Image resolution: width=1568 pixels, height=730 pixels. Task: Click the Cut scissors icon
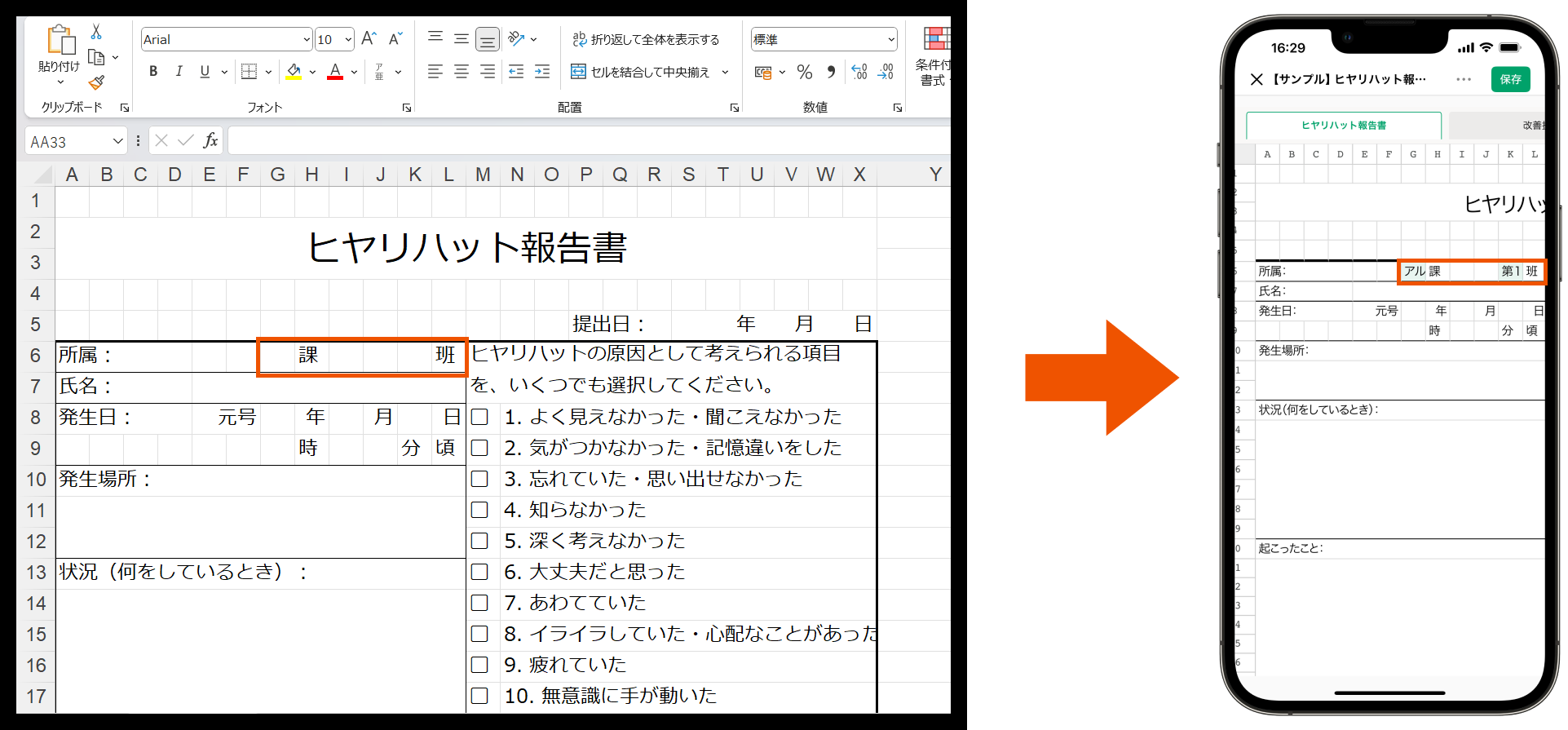[x=96, y=32]
